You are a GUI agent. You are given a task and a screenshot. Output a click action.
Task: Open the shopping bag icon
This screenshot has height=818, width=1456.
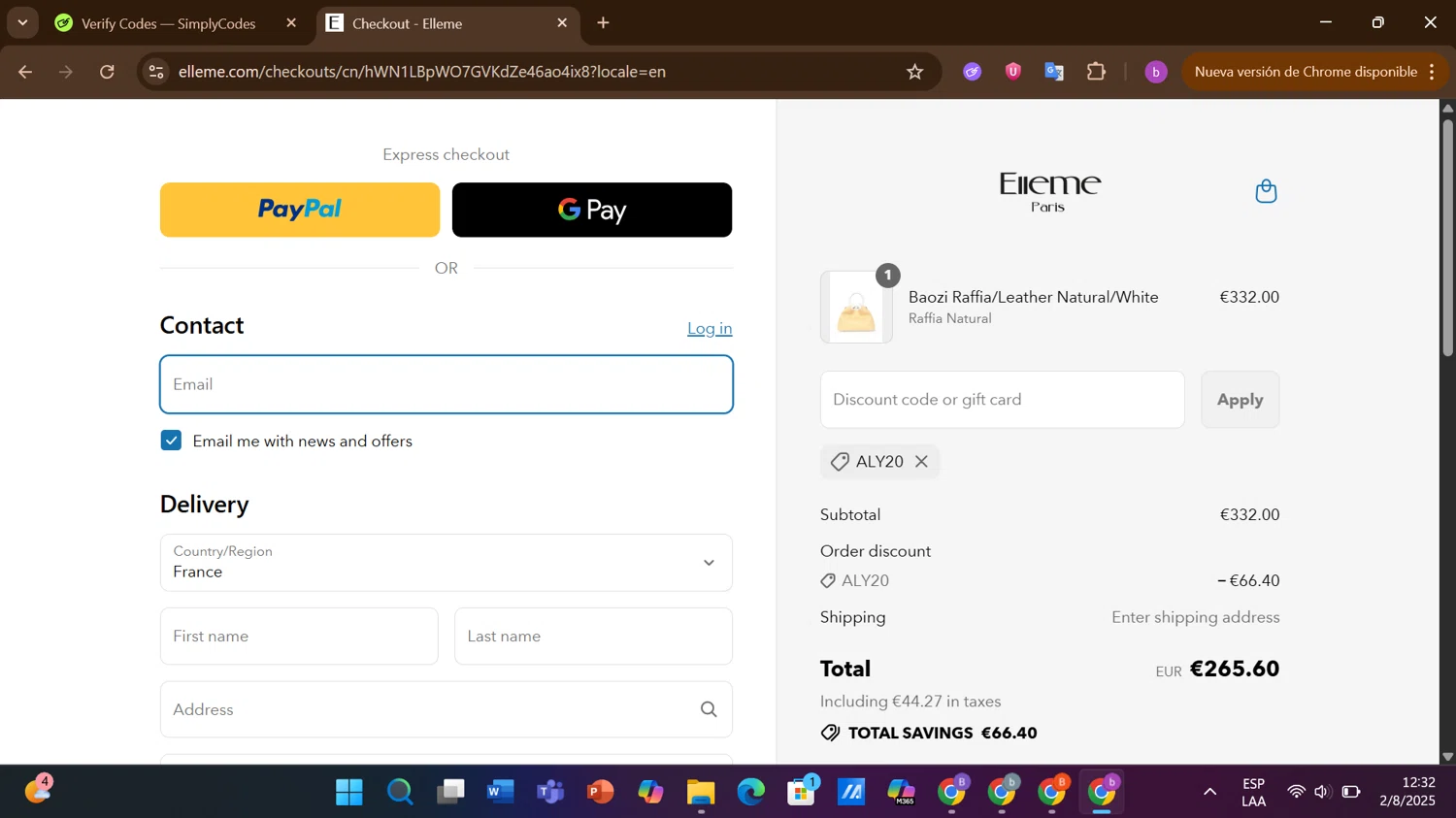coord(1266,191)
